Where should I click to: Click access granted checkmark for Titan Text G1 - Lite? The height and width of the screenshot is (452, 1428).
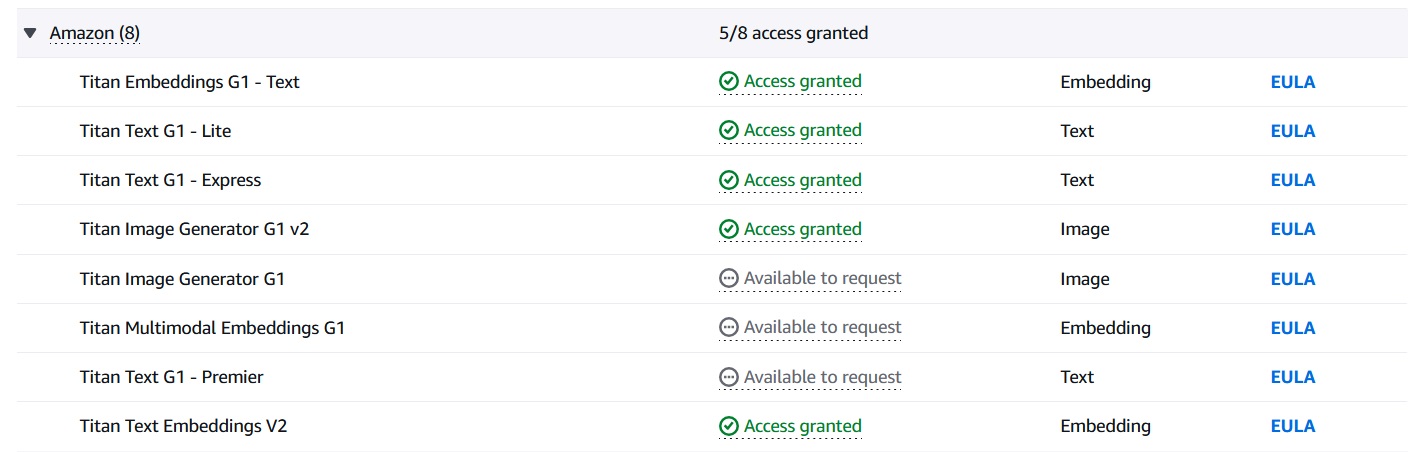[x=729, y=131]
